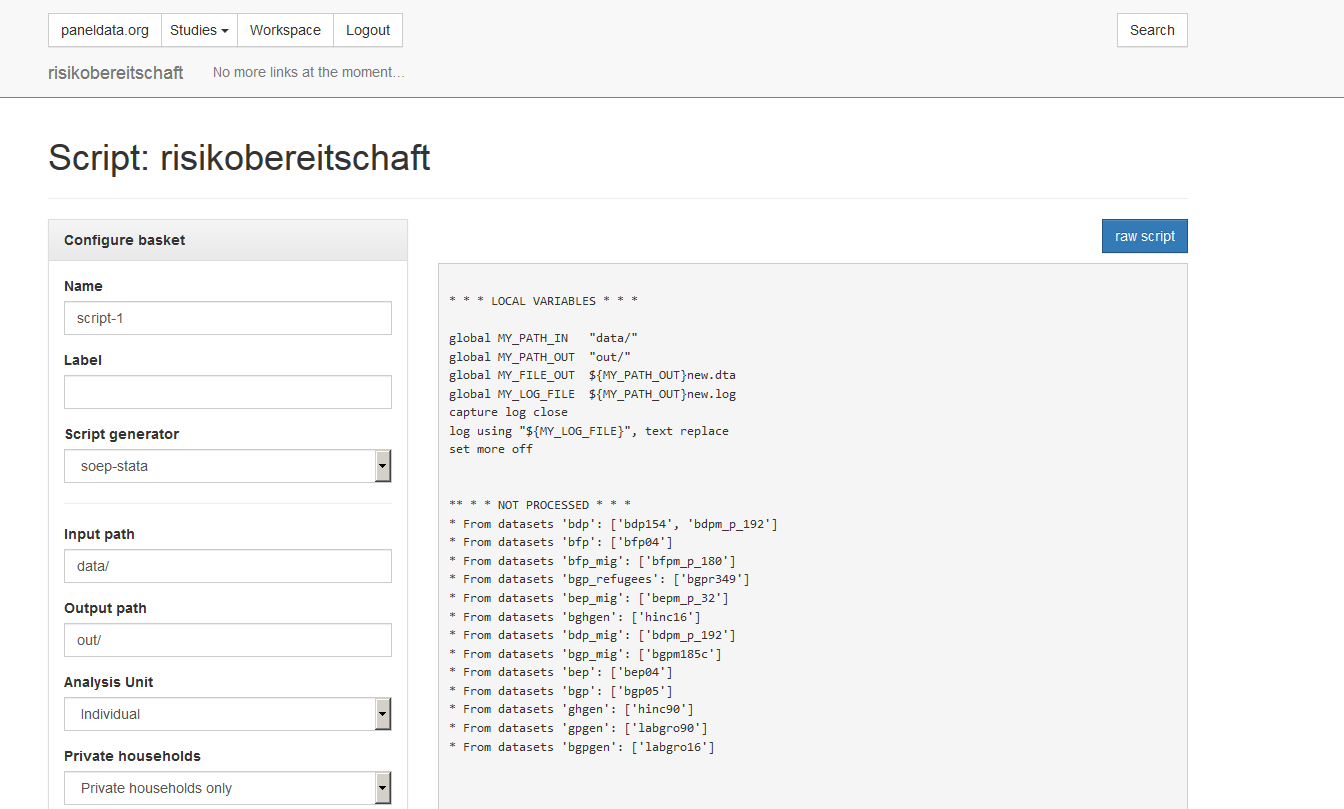
Task: Click the line for datasets 'bgp'
Action: click(x=561, y=691)
